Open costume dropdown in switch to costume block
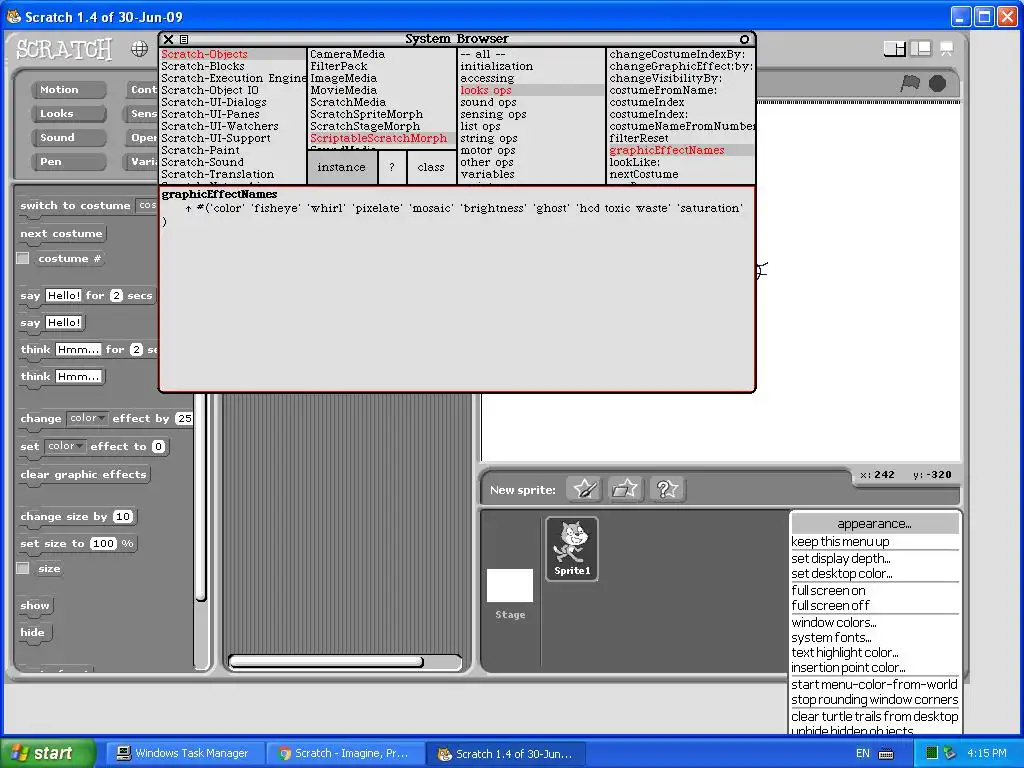 pyautogui.click(x=146, y=205)
